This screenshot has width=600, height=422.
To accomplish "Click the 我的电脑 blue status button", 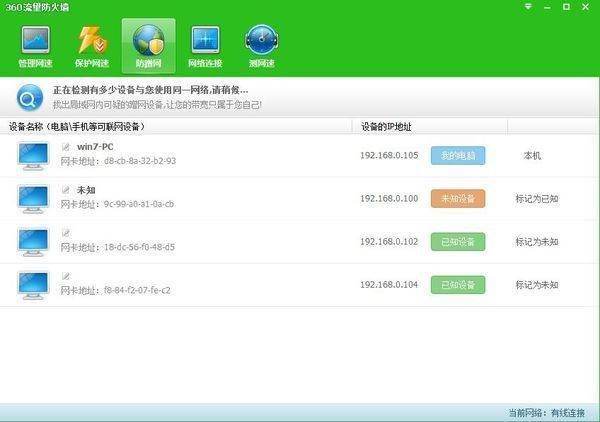I will [458, 155].
